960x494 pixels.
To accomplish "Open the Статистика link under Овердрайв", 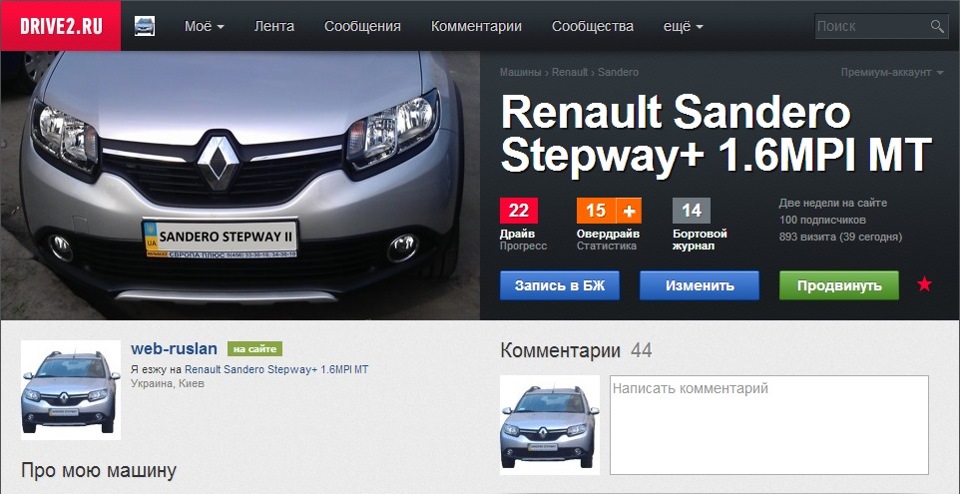I will point(606,246).
